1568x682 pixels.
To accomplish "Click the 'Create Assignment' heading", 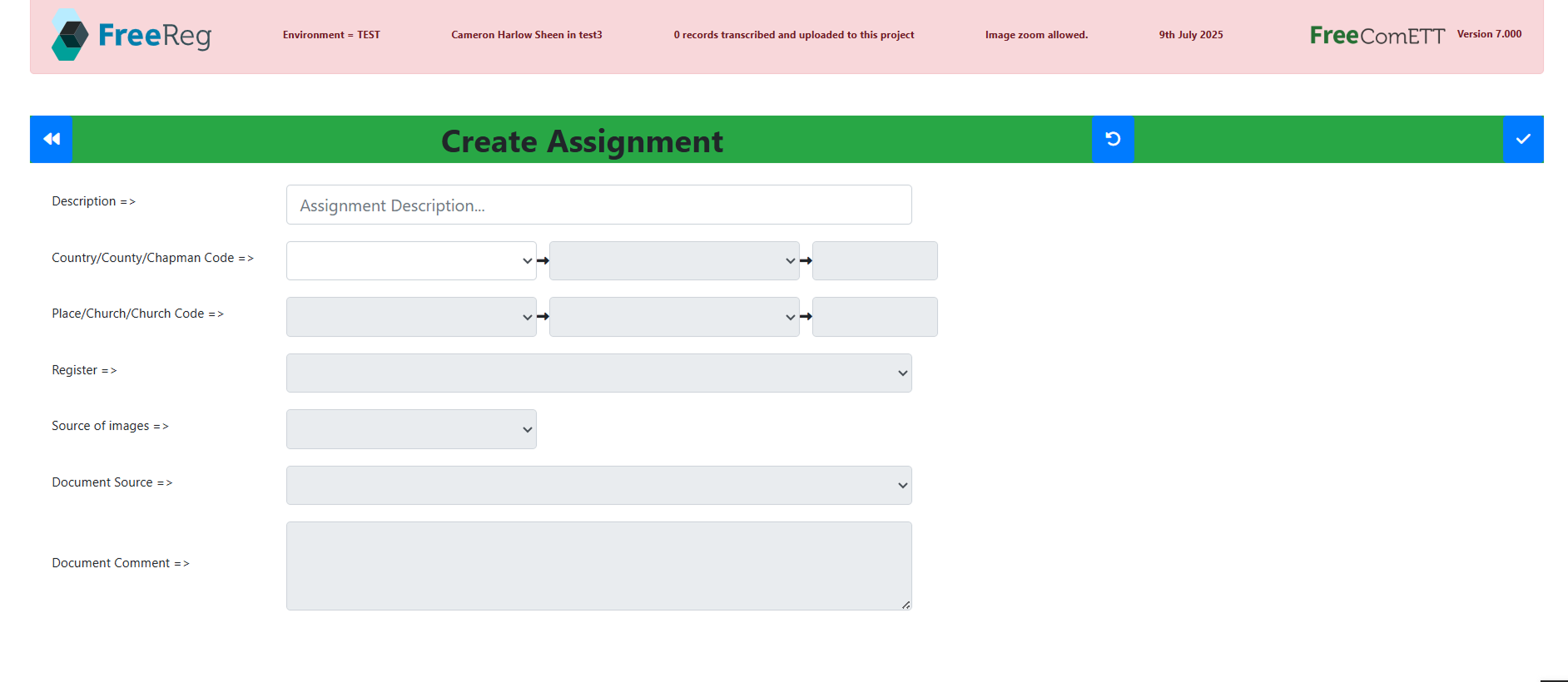I will 582,141.
